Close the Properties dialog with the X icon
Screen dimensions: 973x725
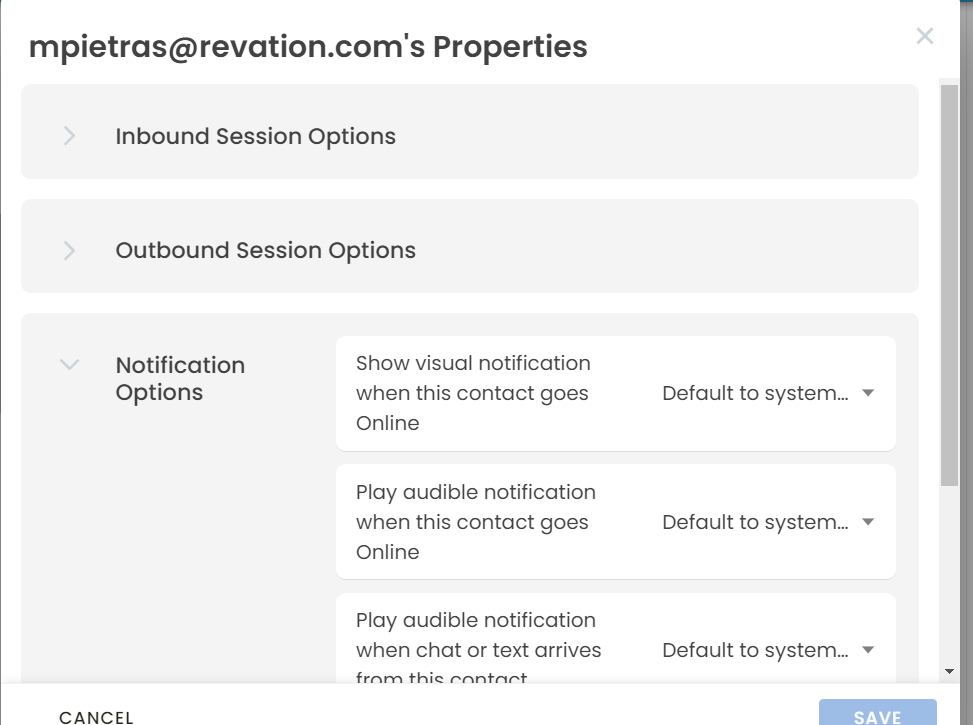(925, 37)
